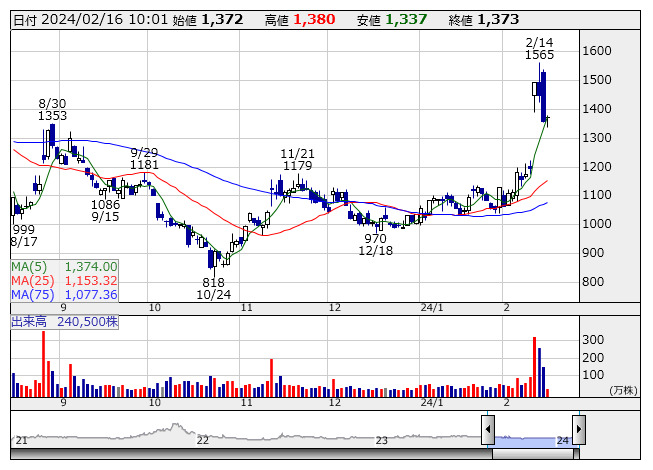Click the tallest red volume bar in late August
The height and width of the screenshot is (470, 653).
43,364
